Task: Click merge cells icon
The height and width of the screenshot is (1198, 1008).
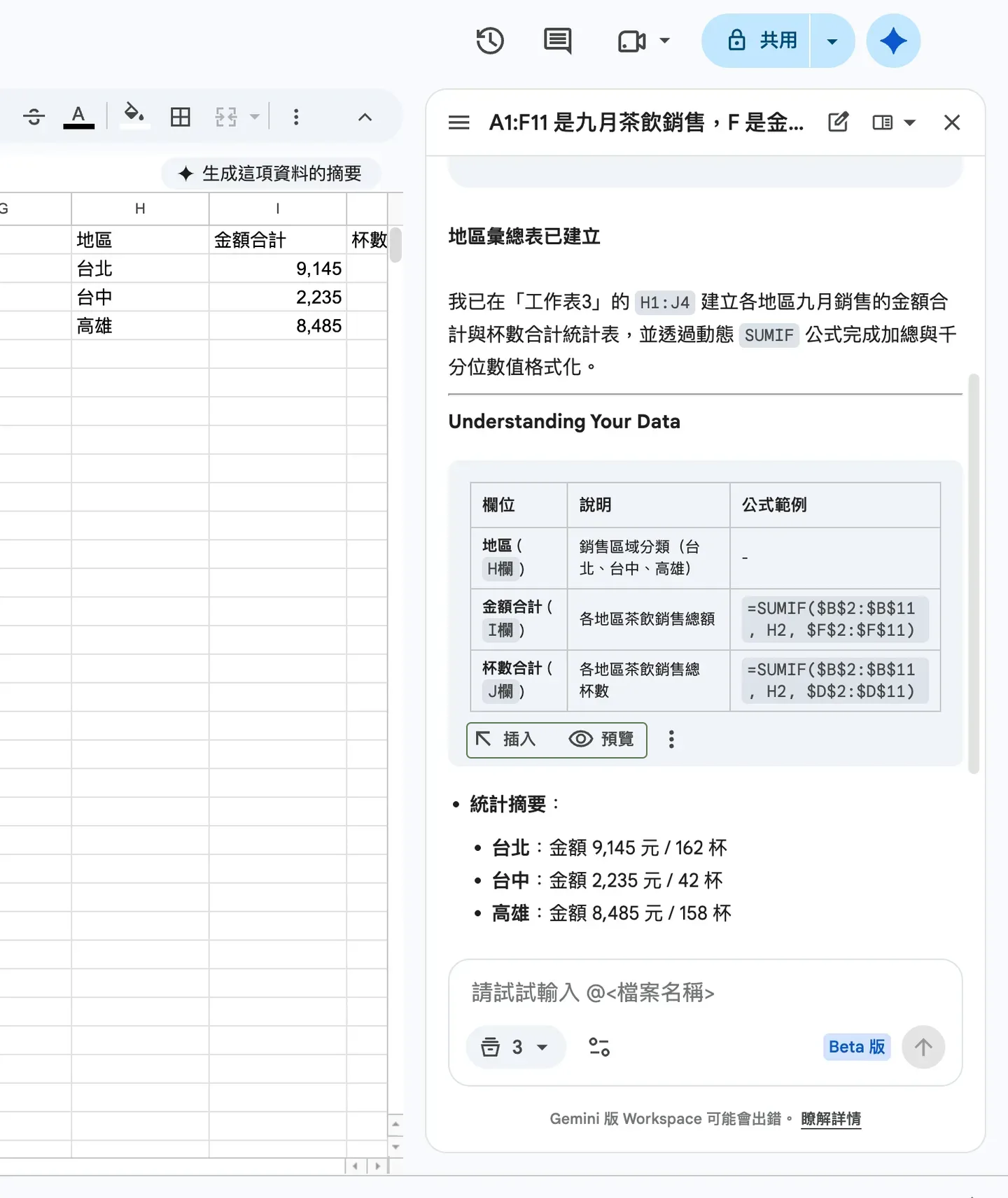Action: (x=226, y=117)
